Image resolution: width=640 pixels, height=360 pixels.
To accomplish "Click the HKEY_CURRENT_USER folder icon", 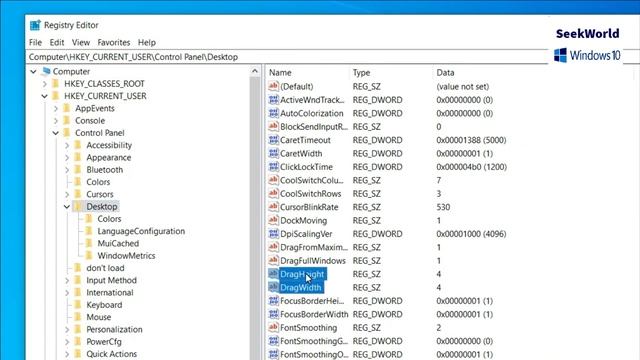I will (x=56, y=96).
